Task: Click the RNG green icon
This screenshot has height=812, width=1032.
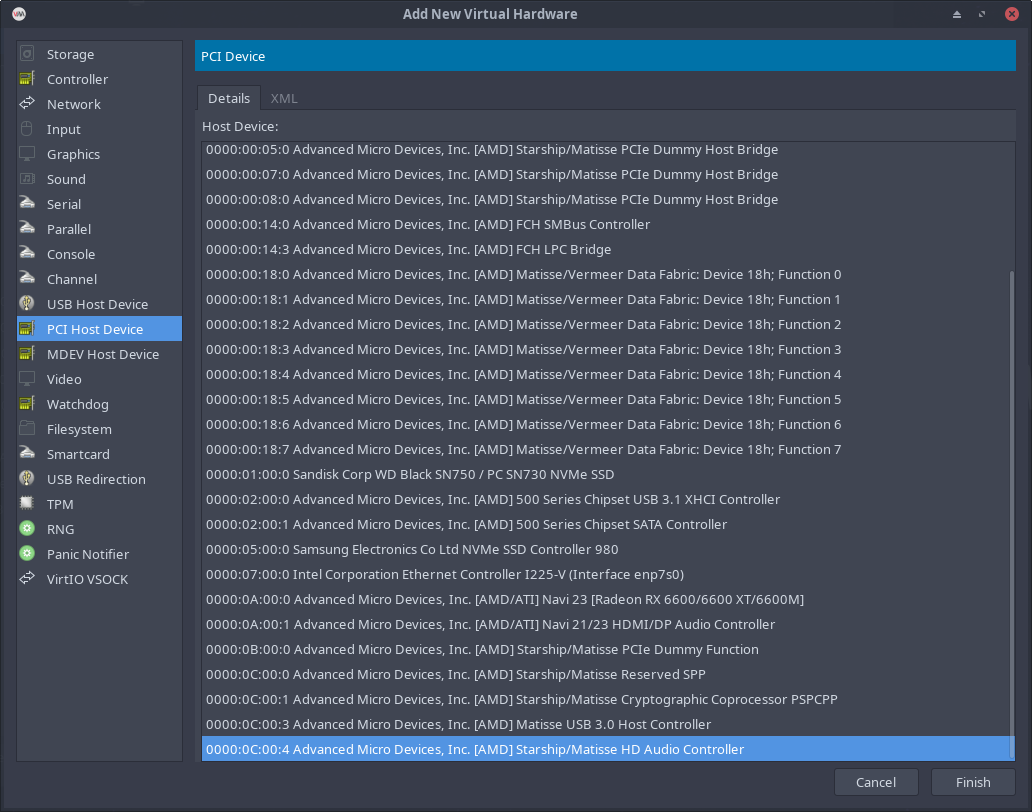Action: 27,529
